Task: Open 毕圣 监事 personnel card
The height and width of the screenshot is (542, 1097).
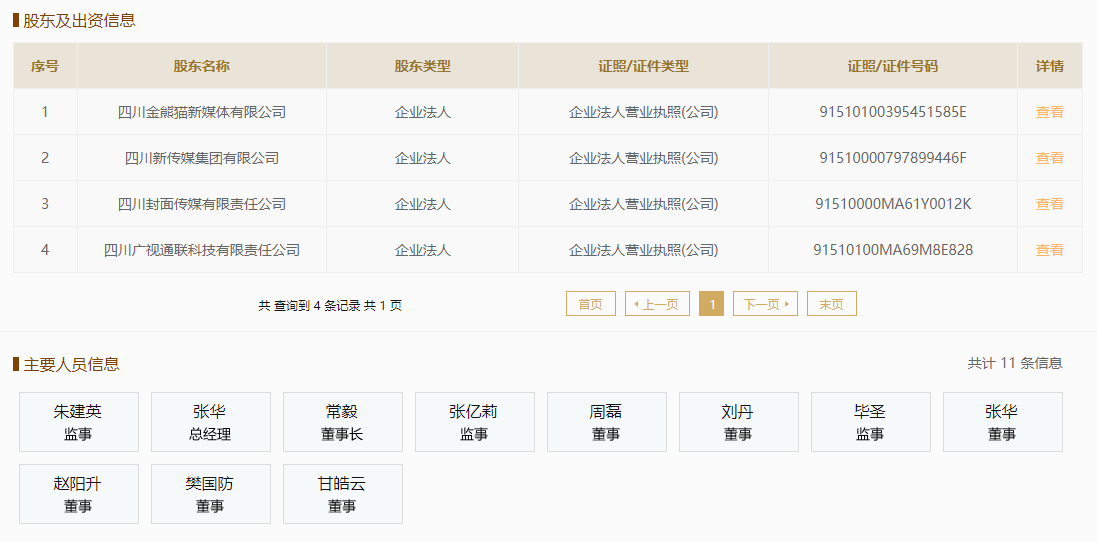Action: pyautogui.click(x=870, y=422)
